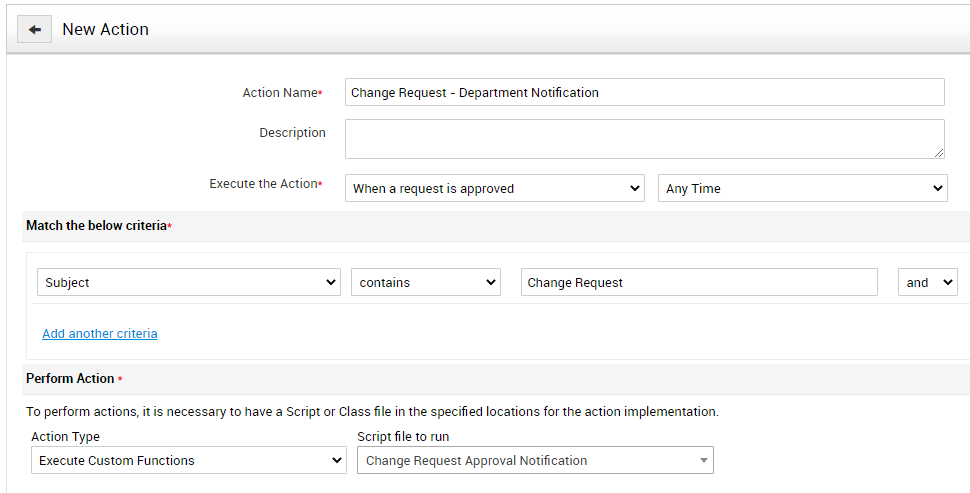Click the 'Perform Action' section header
The image size is (970, 493).
70,380
